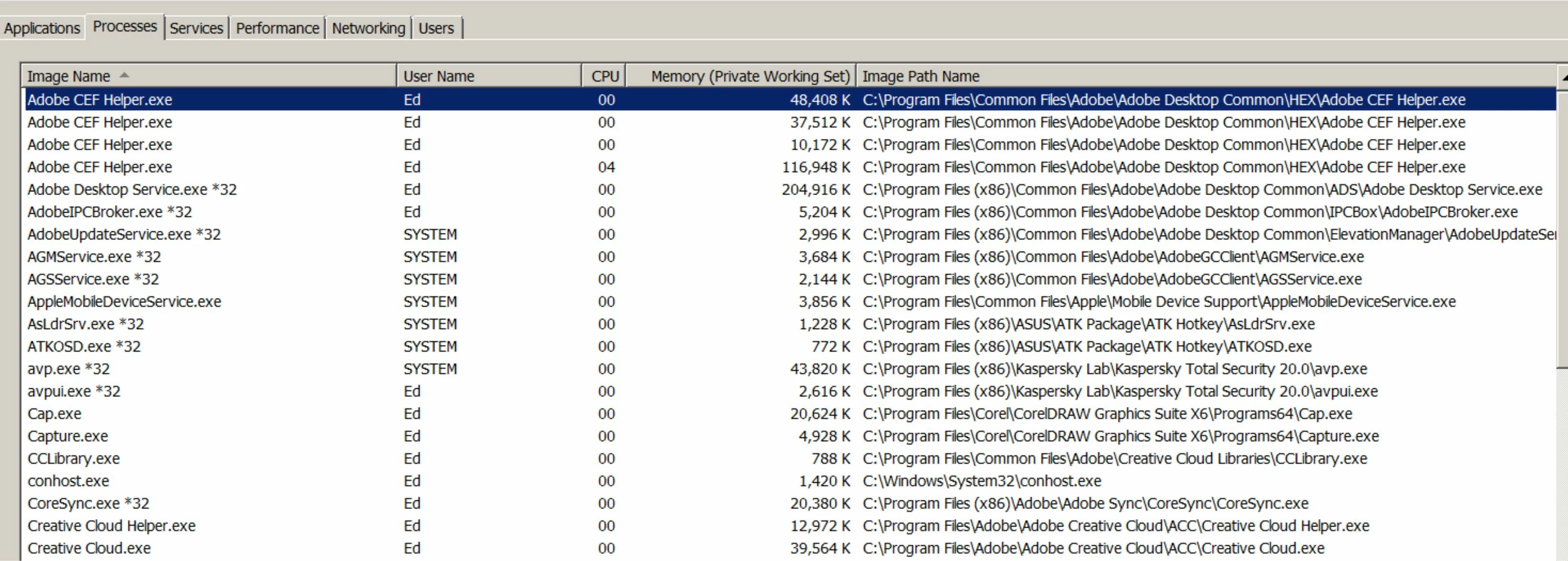Open the Networking tab

(x=368, y=29)
